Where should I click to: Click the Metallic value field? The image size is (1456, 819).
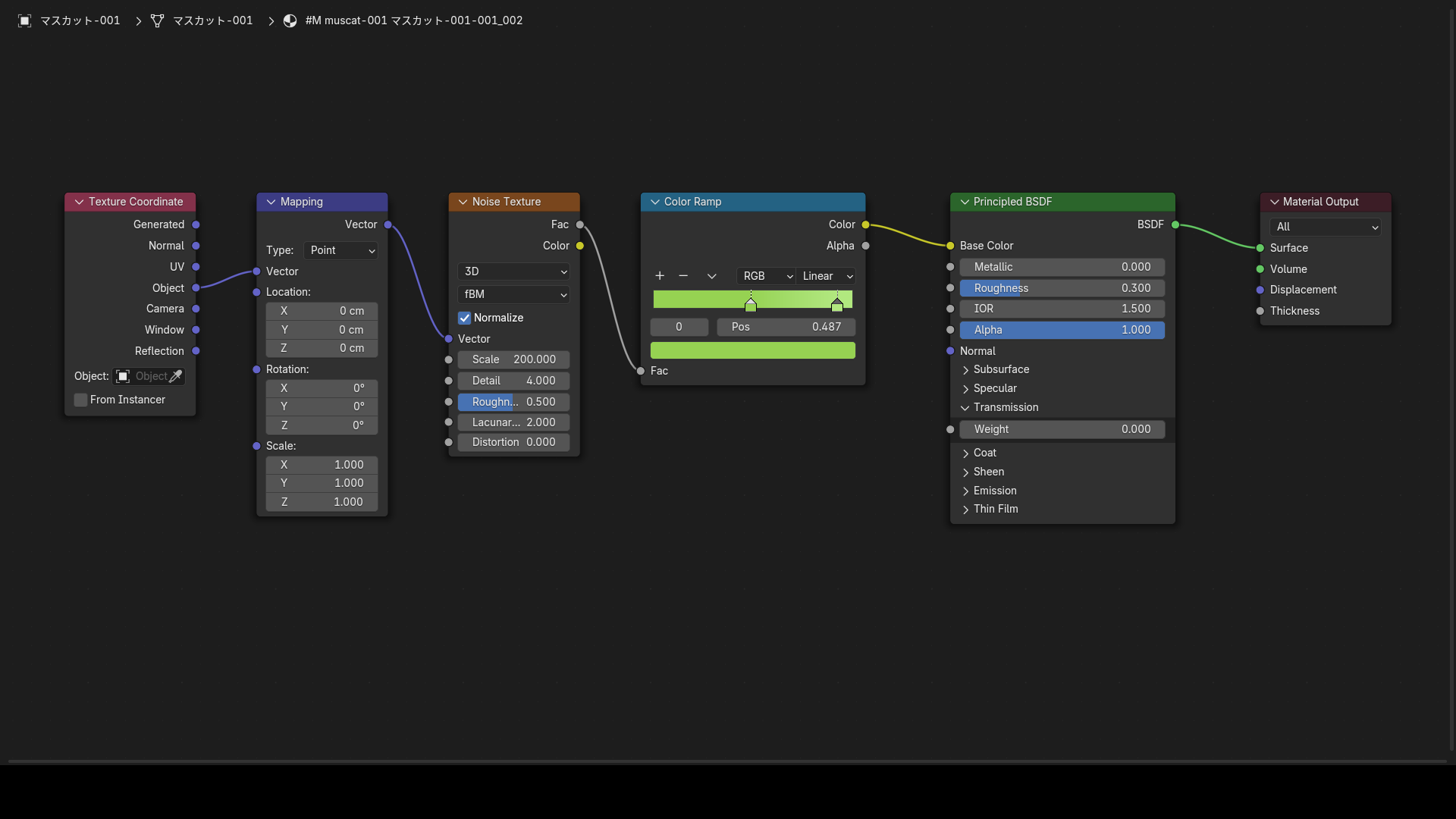coord(1062,267)
